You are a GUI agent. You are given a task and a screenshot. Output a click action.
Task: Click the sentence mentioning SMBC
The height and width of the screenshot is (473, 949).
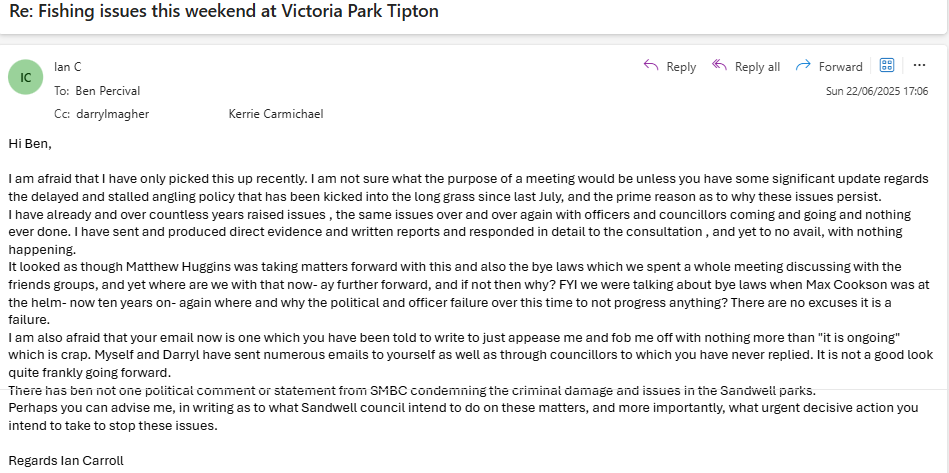pos(411,389)
